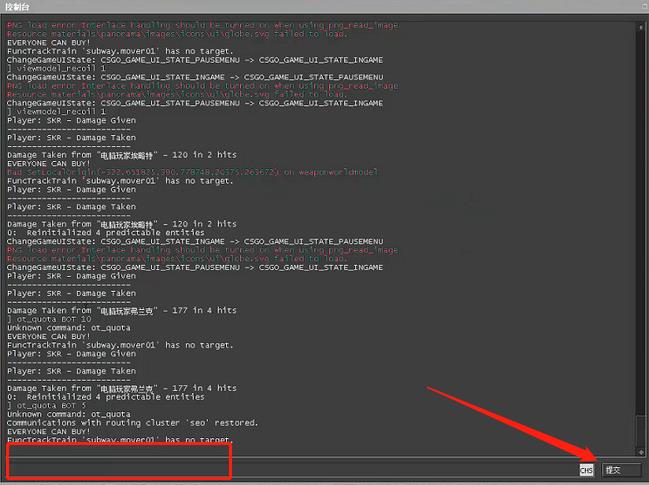Click the CHS input method indicator

point(587,470)
